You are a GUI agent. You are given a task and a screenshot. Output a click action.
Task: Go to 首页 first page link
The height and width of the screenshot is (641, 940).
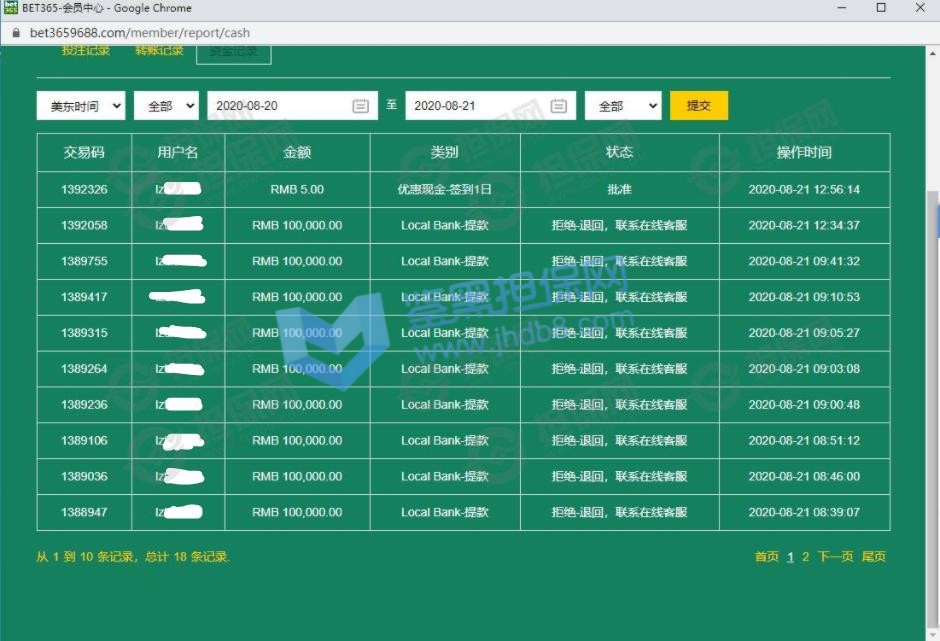pos(767,557)
